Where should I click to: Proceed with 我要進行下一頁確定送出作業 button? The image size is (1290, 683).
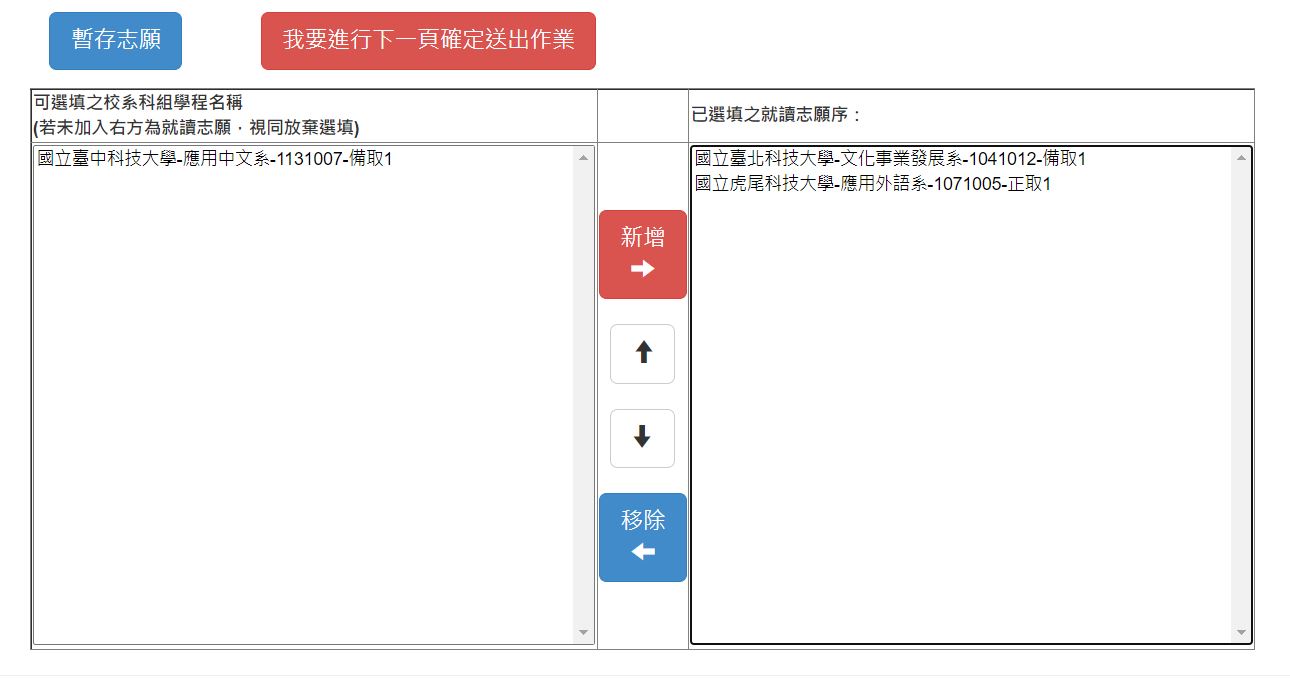(428, 41)
